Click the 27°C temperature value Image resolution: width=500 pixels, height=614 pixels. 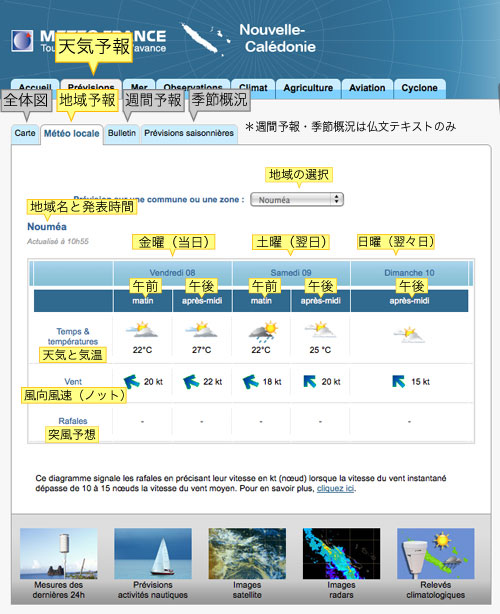tap(202, 350)
